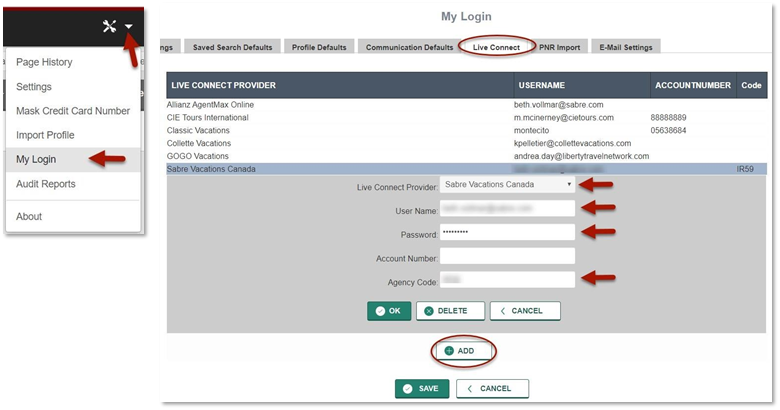Click code IR59 cell
The width and height of the screenshot is (780, 410).
[745, 169]
